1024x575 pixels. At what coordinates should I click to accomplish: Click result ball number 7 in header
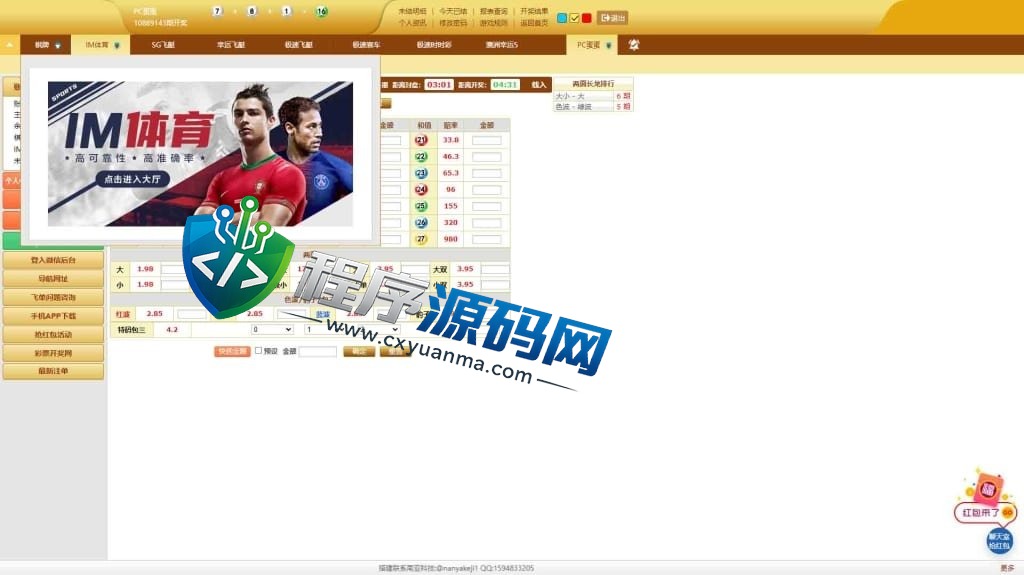(217, 11)
